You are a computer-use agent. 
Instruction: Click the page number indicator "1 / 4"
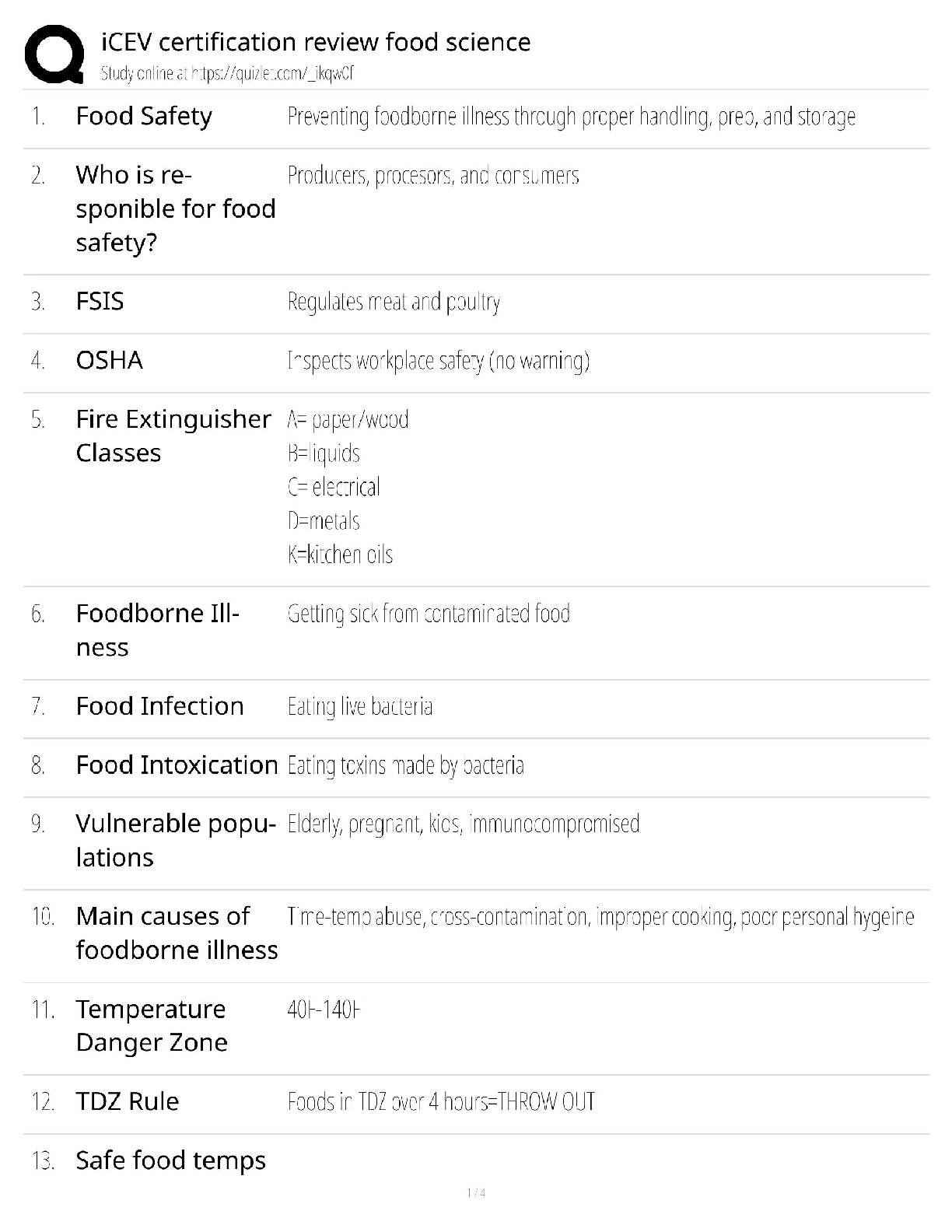point(476,1193)
